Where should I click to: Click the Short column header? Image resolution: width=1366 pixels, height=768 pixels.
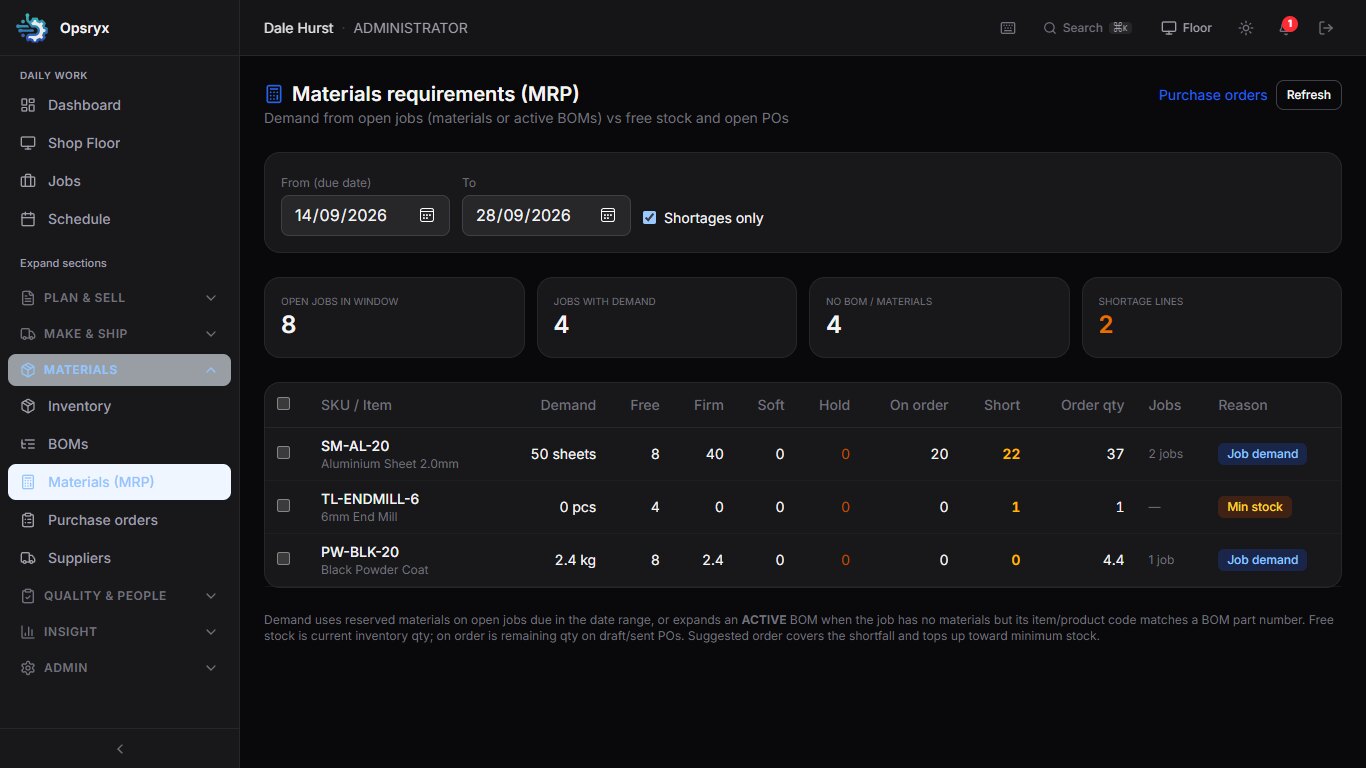tap(1002, 405)
